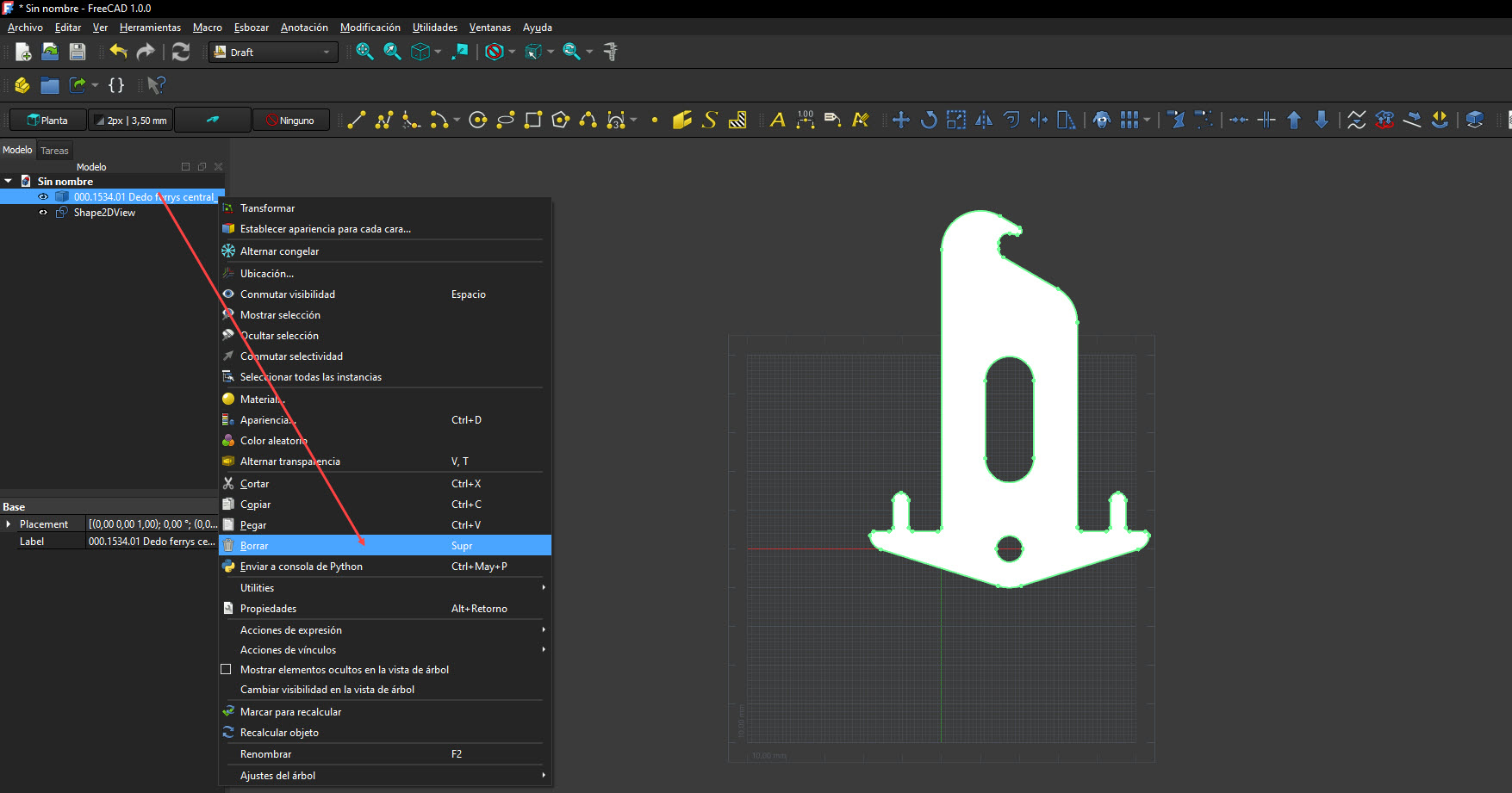The height and width of the screenshot is (793, 1512).
Task: Open the Esbozar menu
Action: click(252, 28)
